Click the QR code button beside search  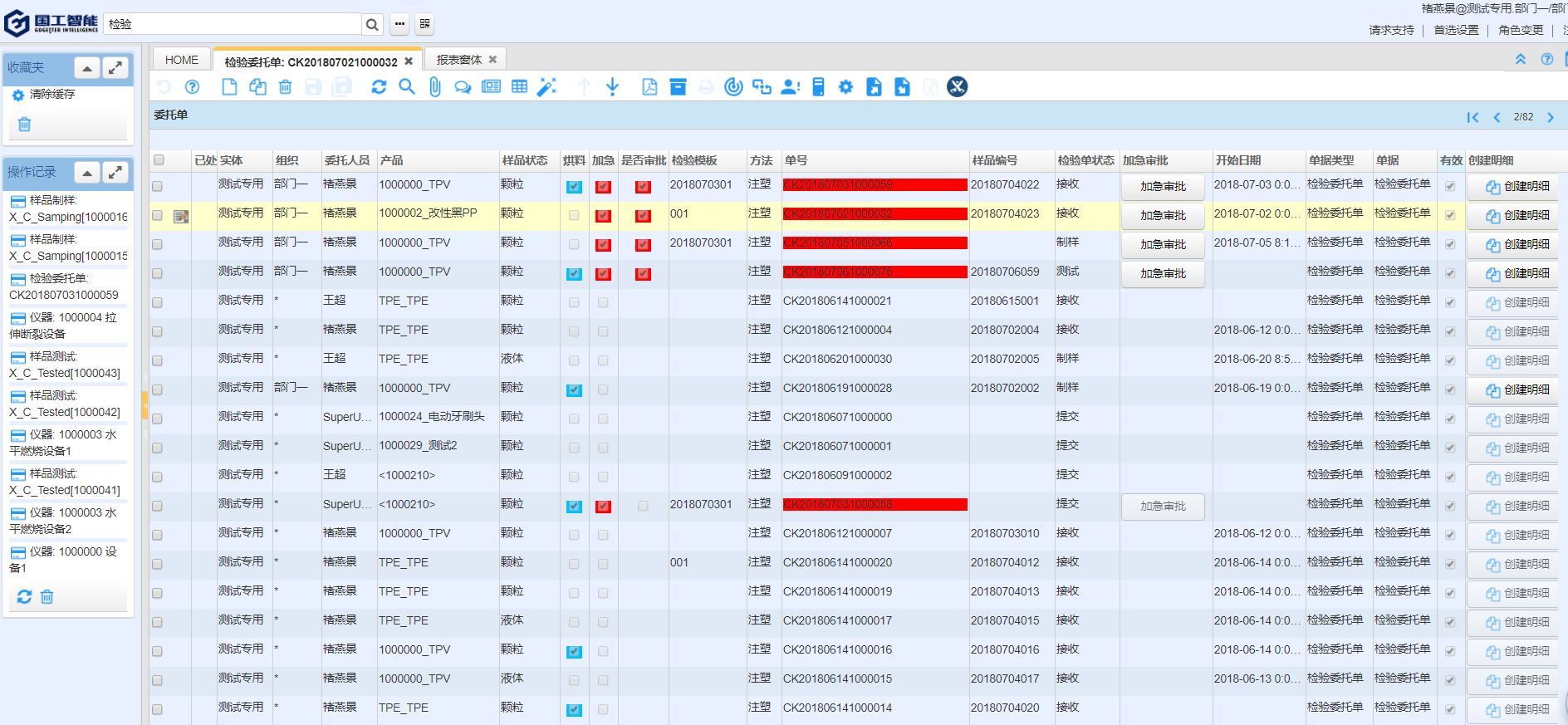tap(424, 24)
